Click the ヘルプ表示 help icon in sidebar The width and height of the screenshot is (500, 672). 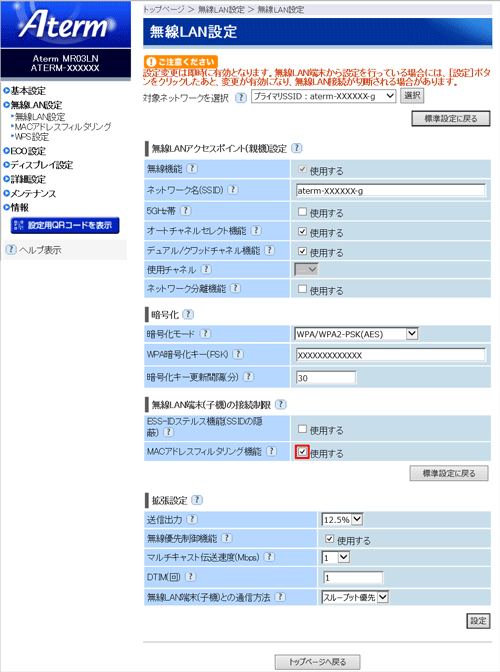pos(11,249)
